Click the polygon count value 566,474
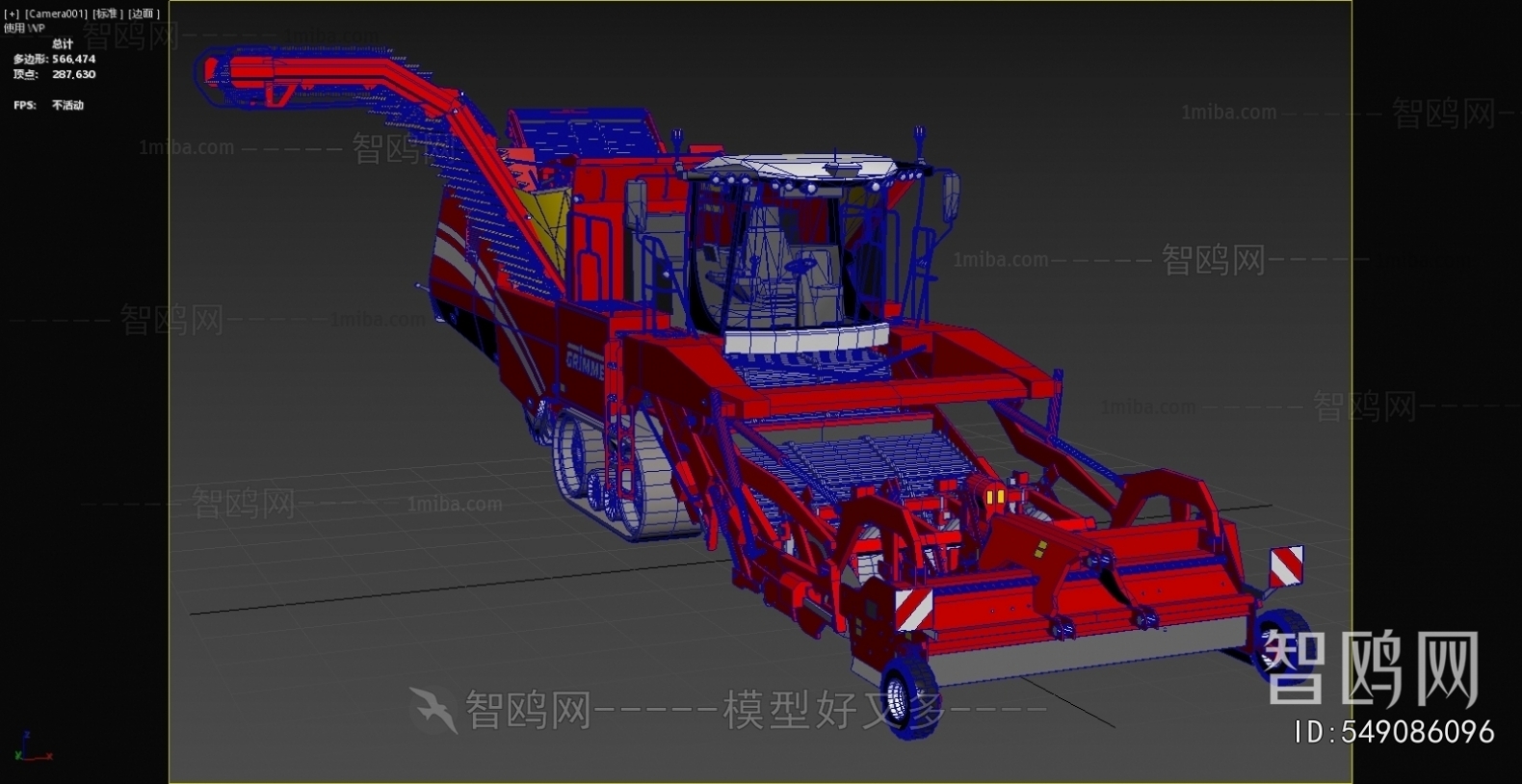 (x=74, y=59)
